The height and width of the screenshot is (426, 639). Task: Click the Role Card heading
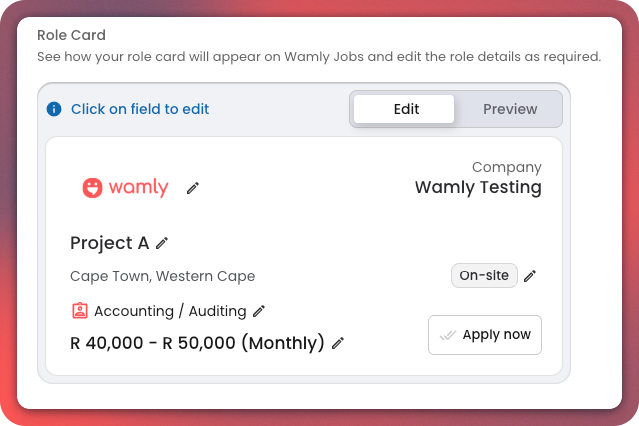(71, 35)
